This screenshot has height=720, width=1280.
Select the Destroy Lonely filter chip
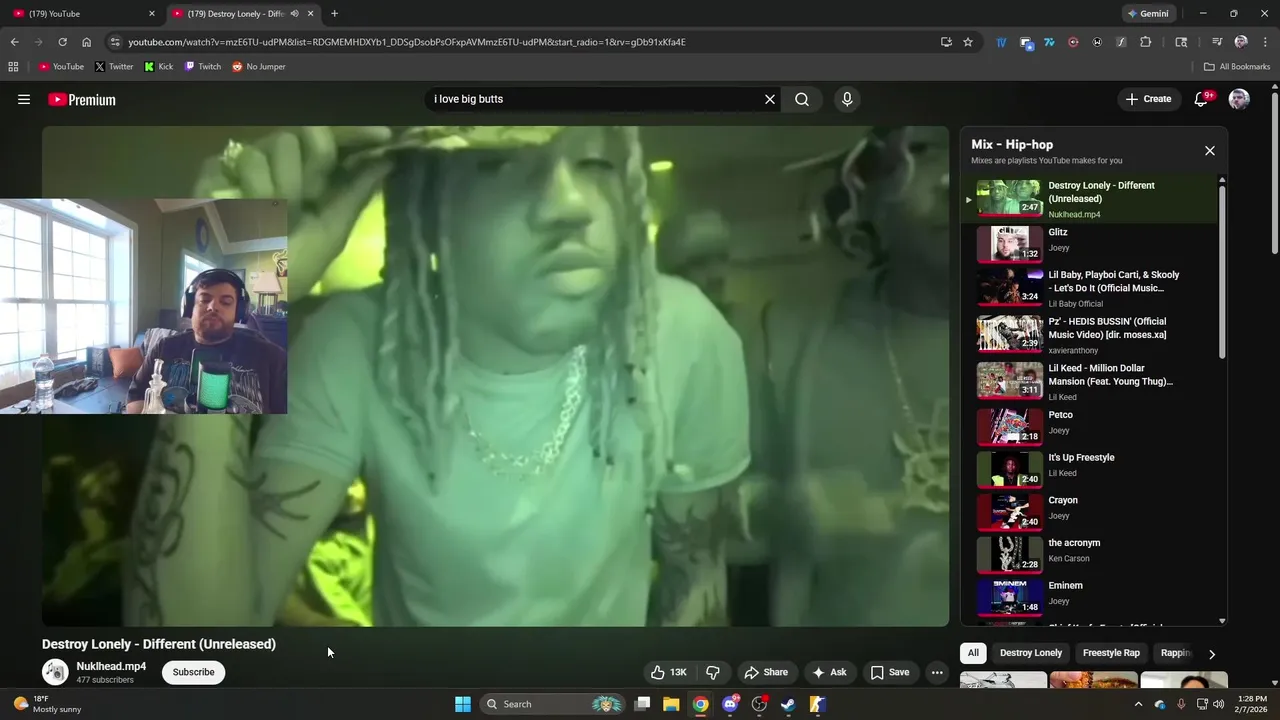(x=1031, y=653)
